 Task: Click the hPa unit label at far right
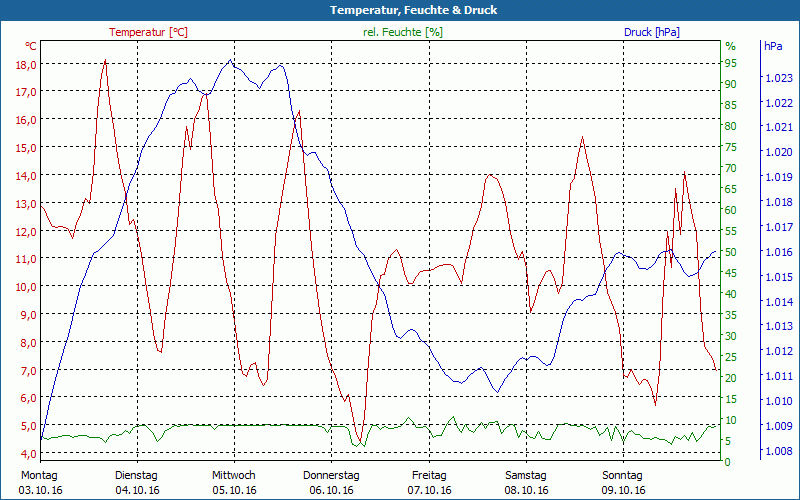[773, 46]
